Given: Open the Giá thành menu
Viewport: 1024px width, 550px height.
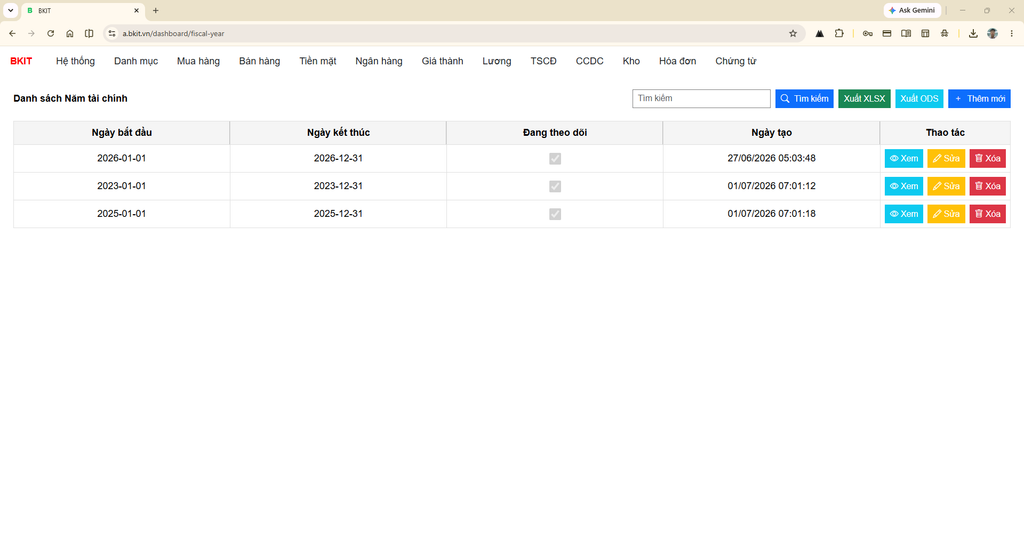Looking at the screenshot, I should click(442, 61).
